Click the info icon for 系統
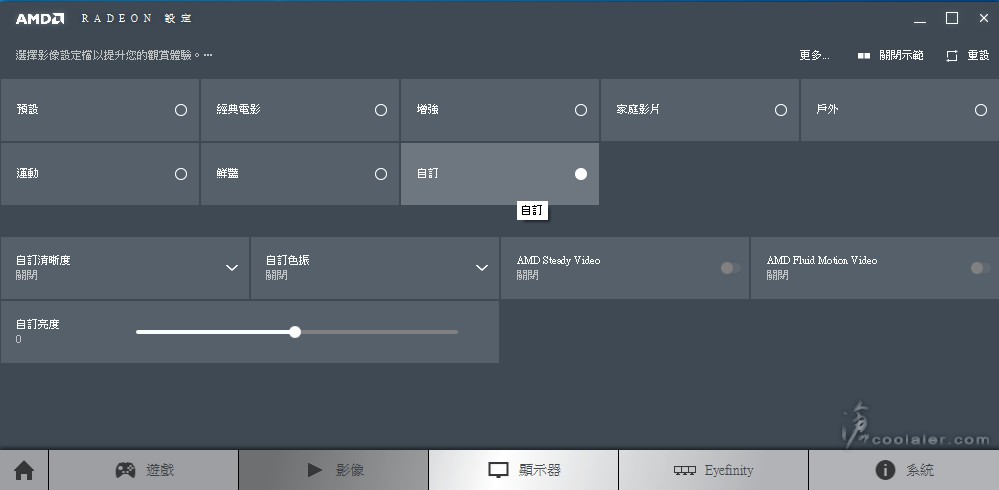 885,470
